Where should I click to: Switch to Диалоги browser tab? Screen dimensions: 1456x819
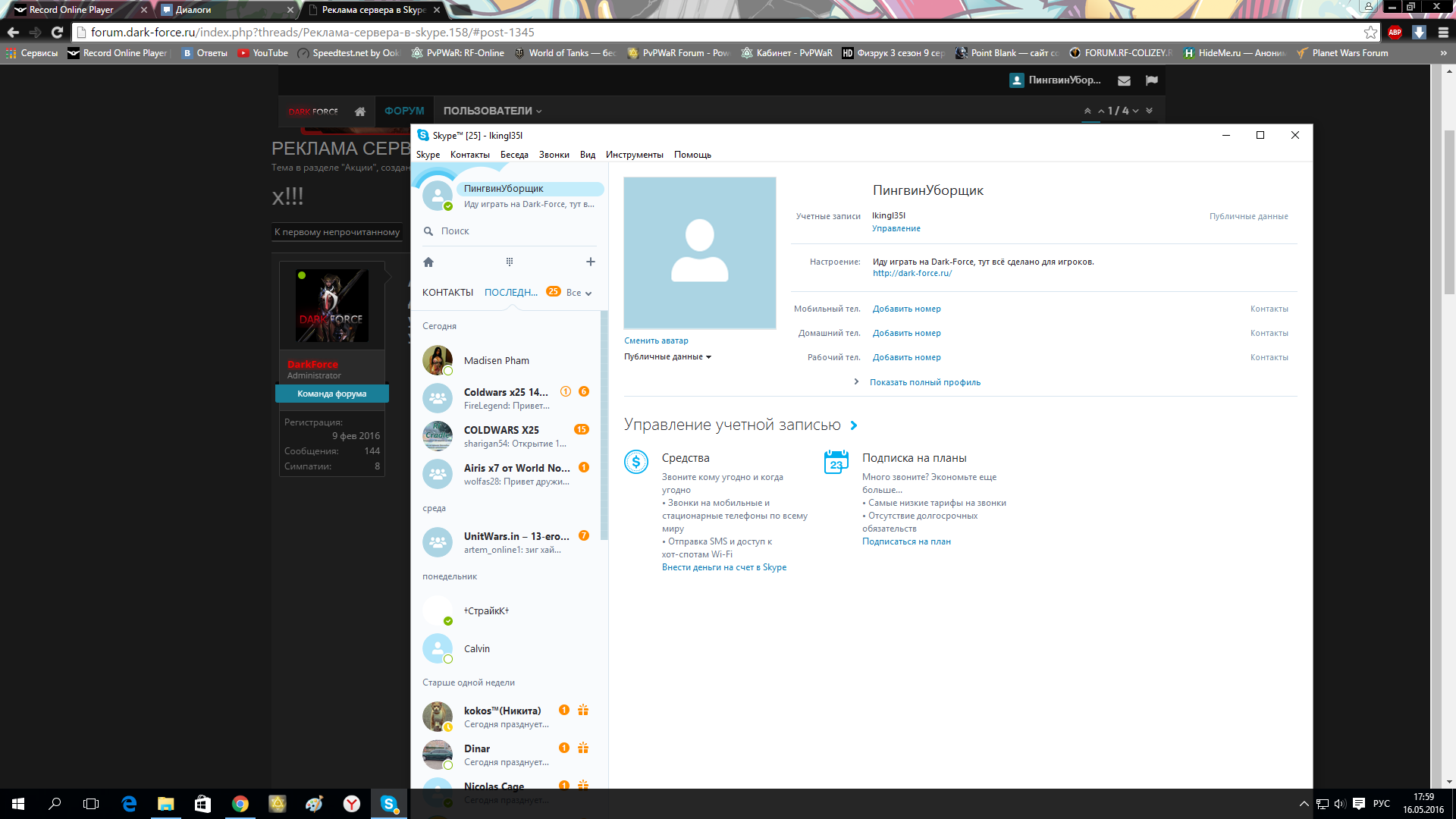[x=226, y=10]
